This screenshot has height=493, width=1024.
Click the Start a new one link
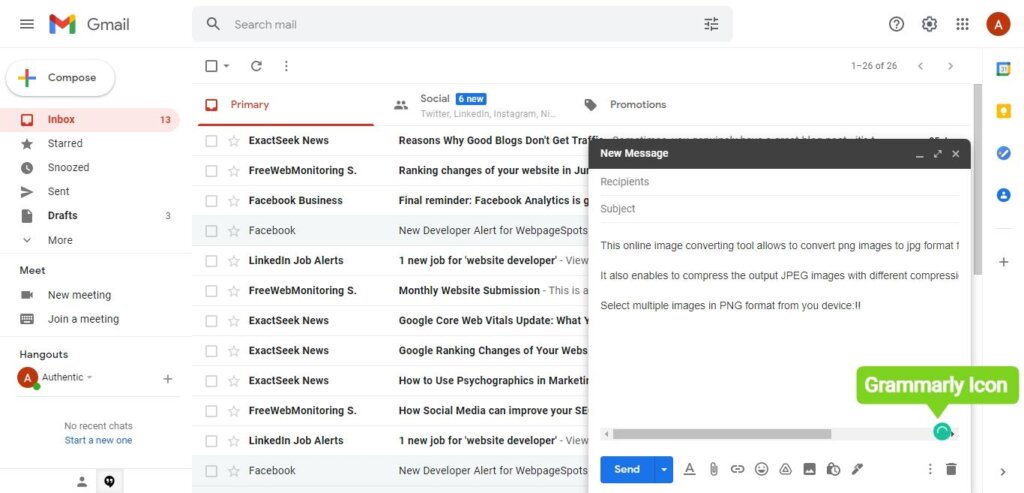(x=98, y=440)
